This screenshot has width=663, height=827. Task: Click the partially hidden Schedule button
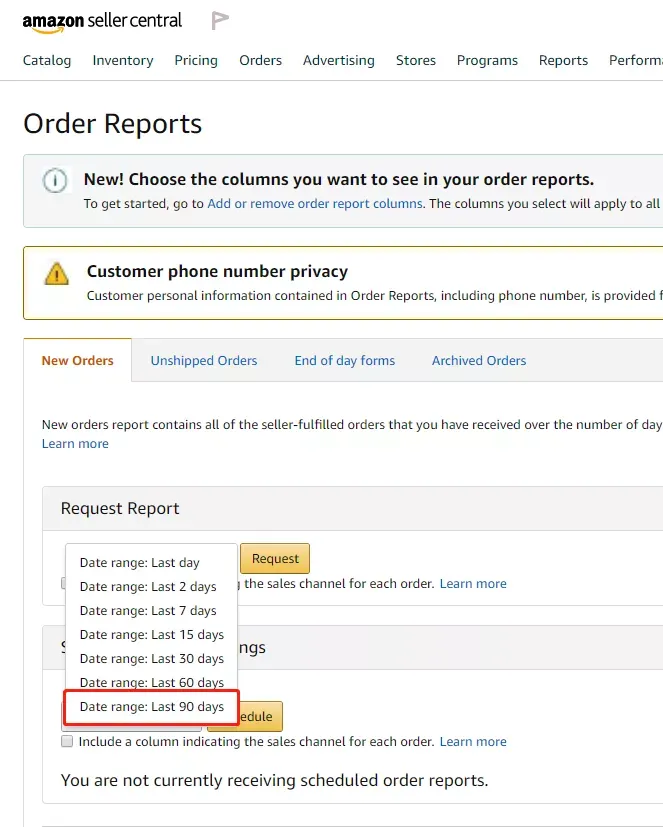pos(261,716)
